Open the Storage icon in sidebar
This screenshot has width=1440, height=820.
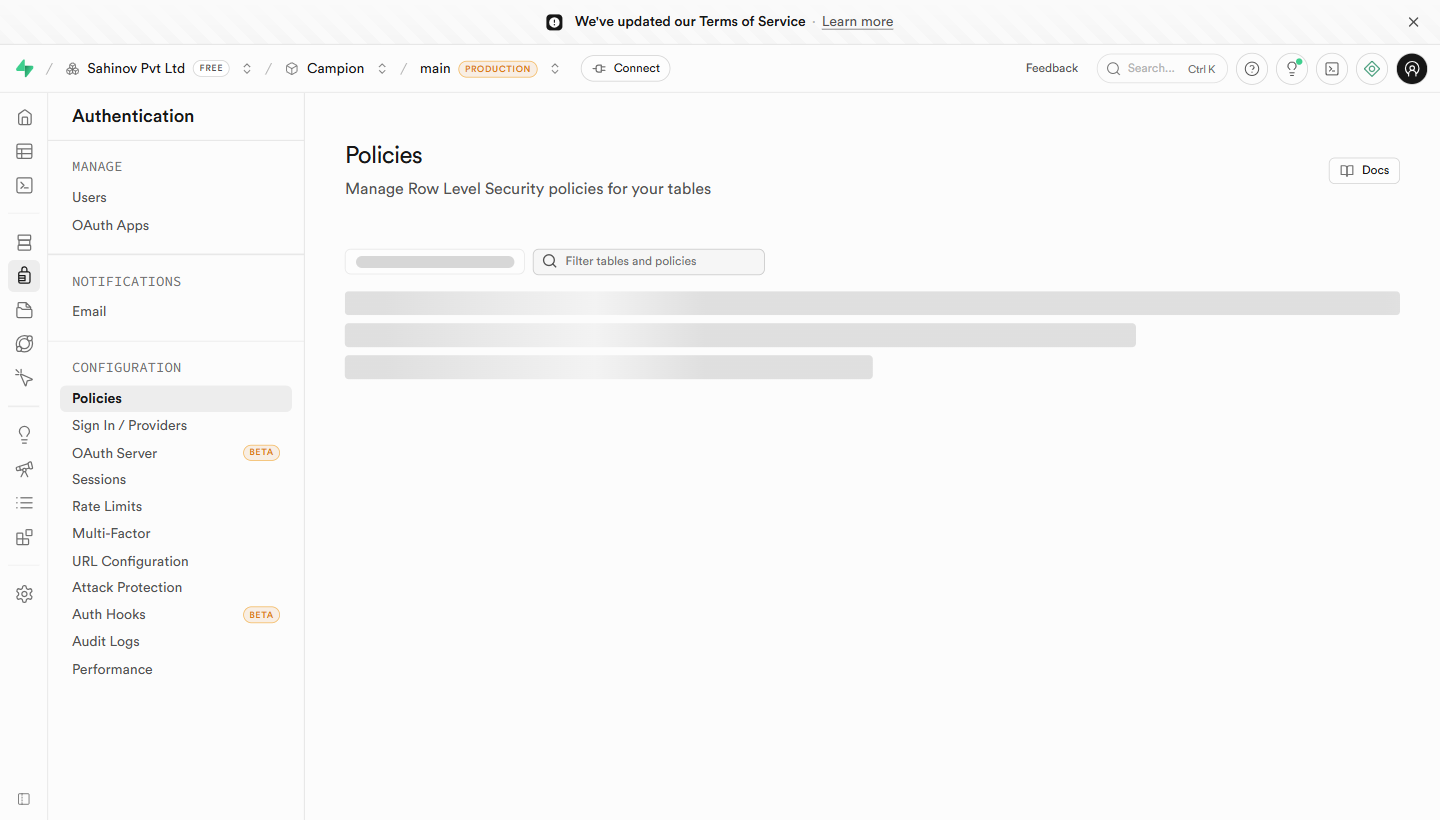(x=24, y=310)
